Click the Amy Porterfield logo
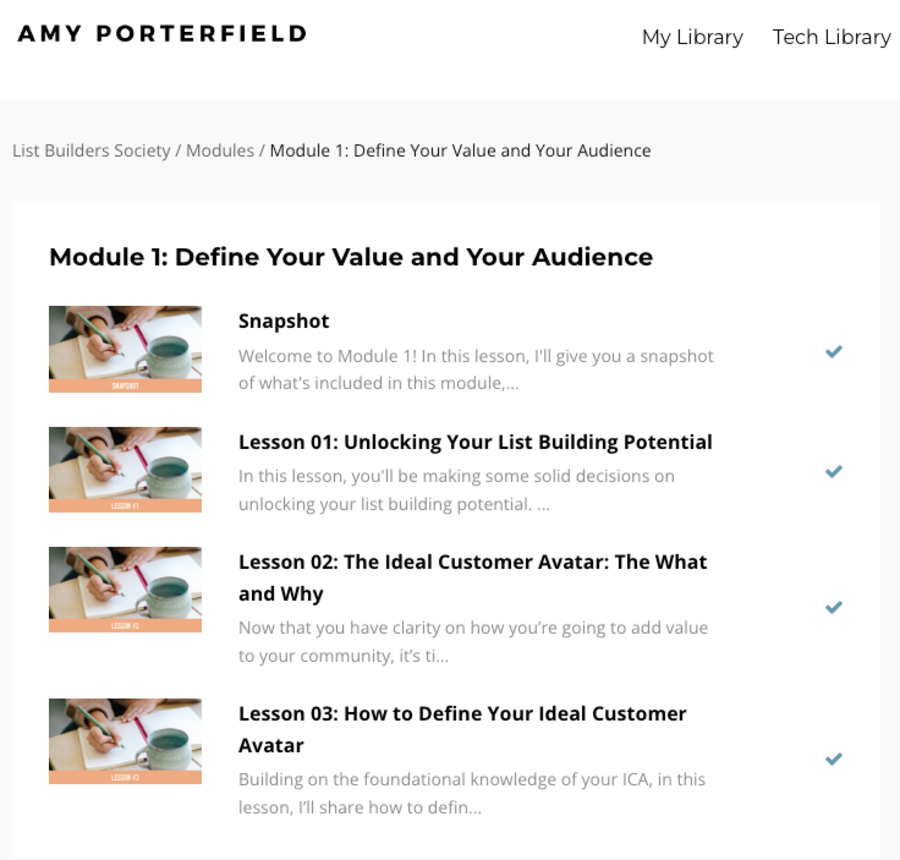The image size is (900, 860). pos(162,34)
